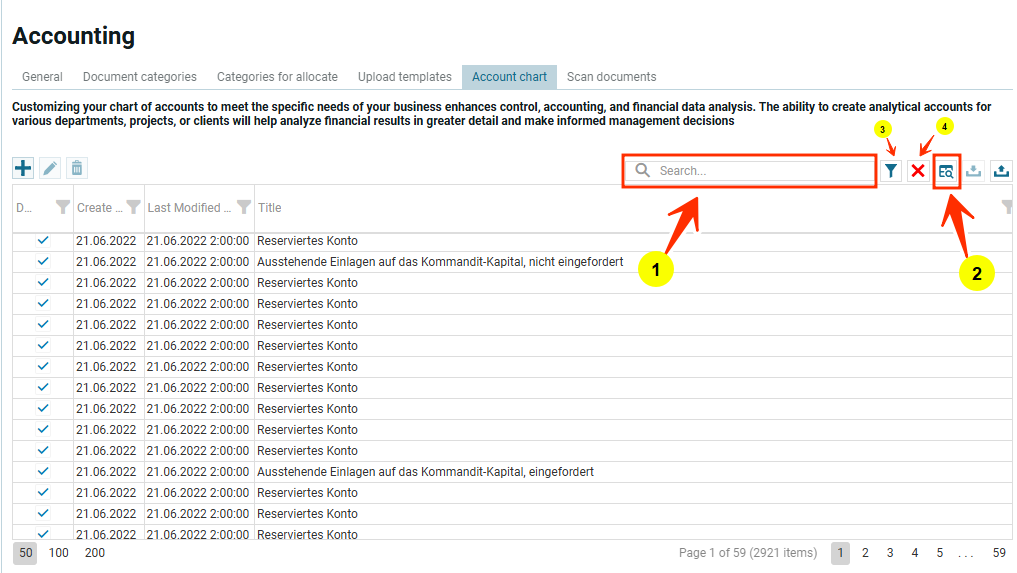
Task: Click the edit pencil icon
Action: 50,169
